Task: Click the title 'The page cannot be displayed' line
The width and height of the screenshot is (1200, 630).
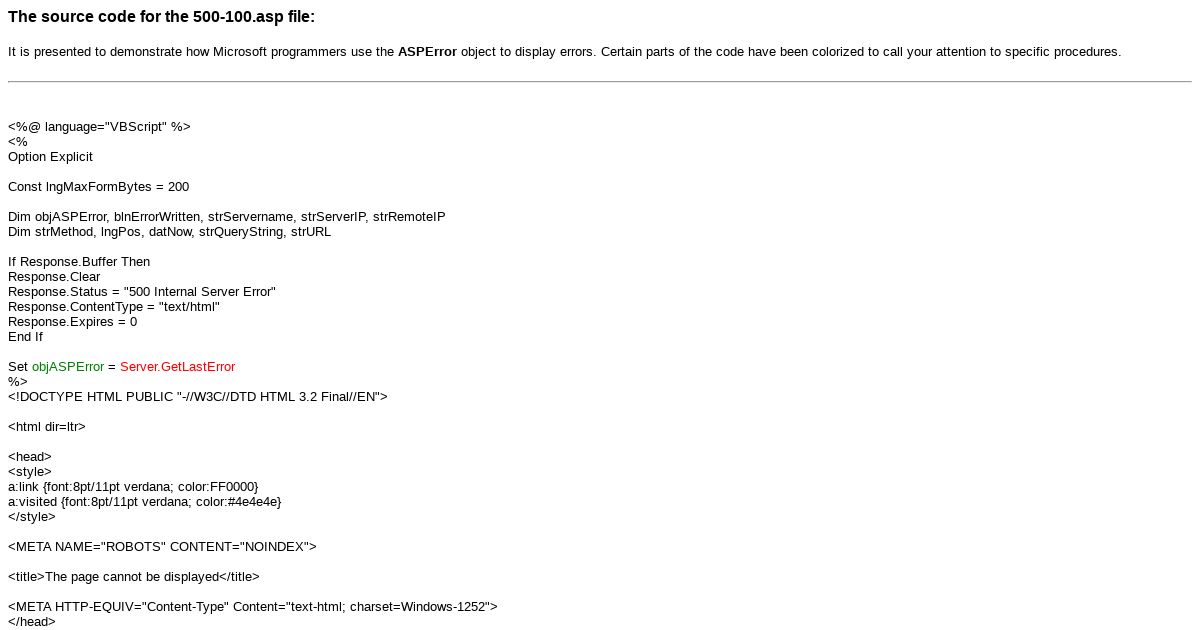Action: (x=134, y=577)
